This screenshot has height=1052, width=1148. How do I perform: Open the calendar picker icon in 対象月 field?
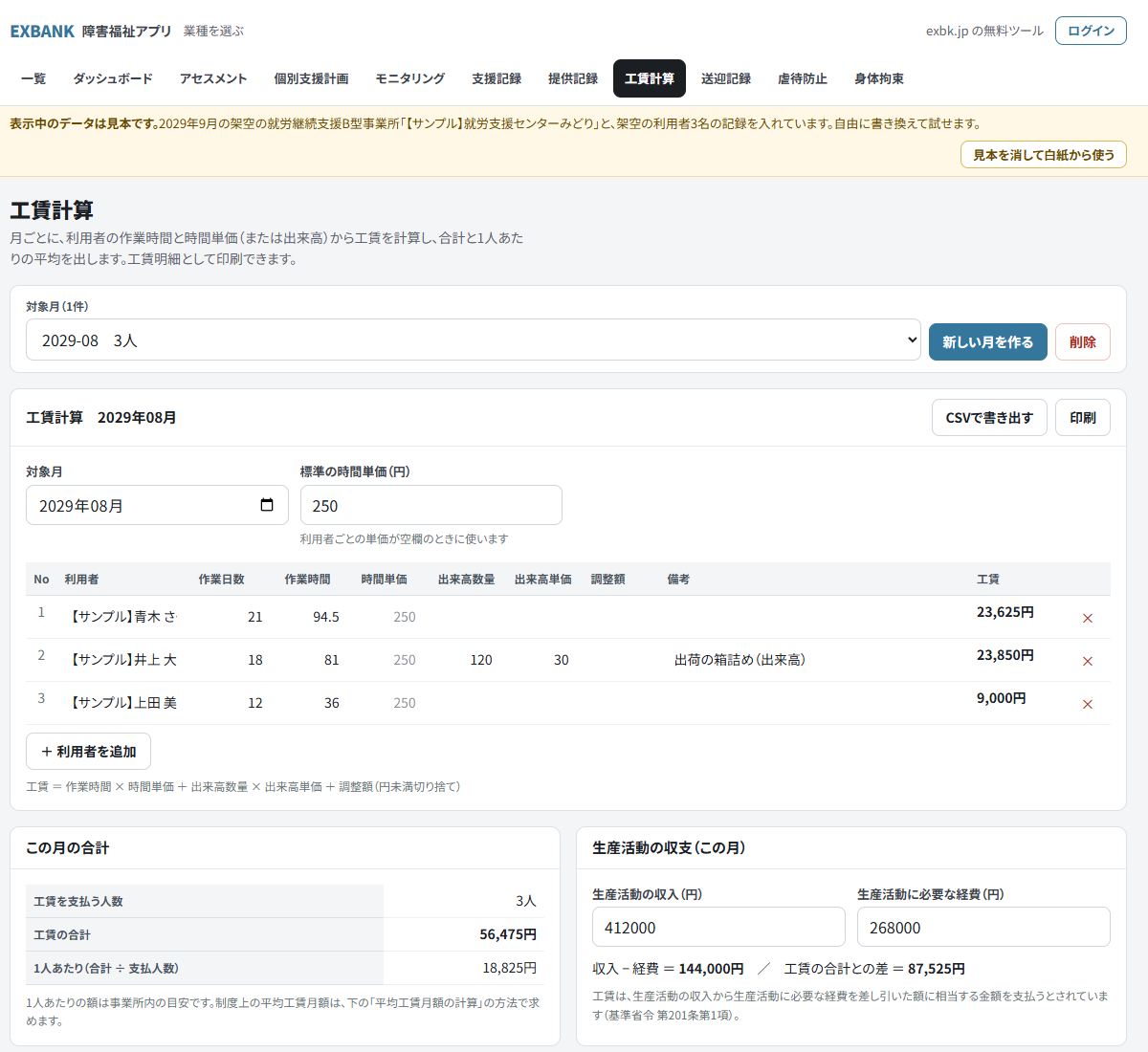click(267, 505)
